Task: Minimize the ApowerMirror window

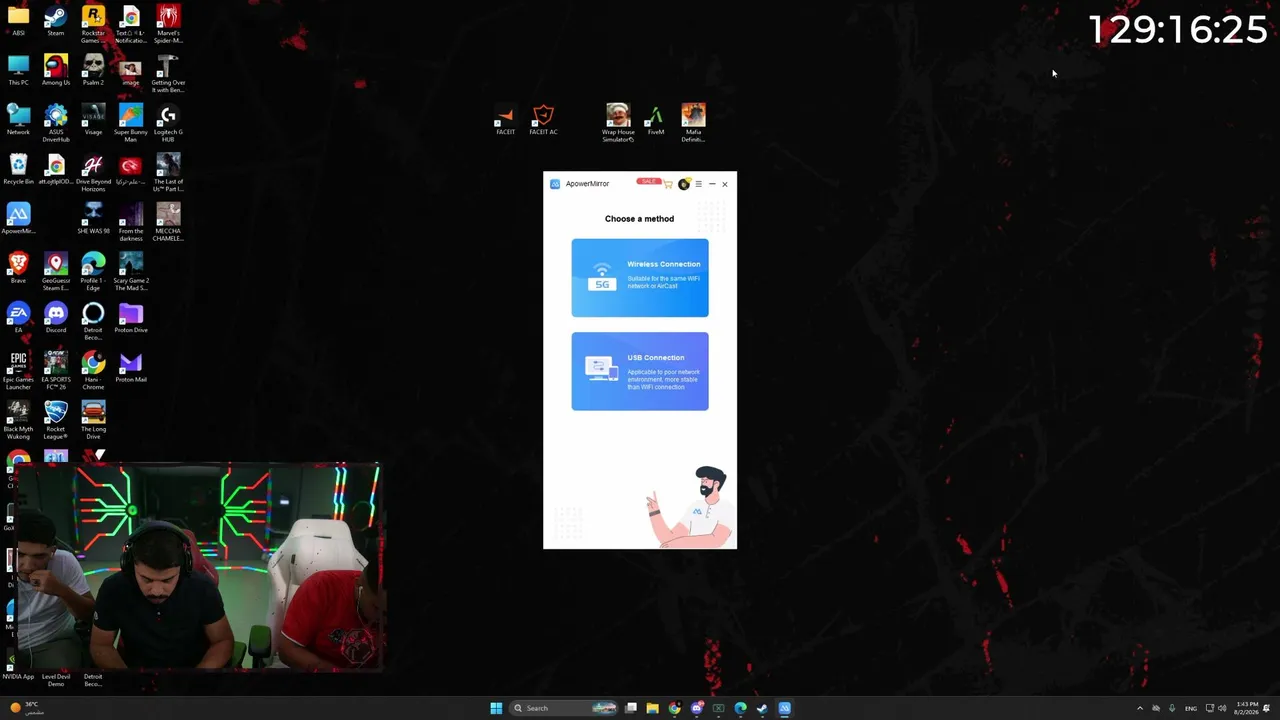Action: (x=712, y=184)
